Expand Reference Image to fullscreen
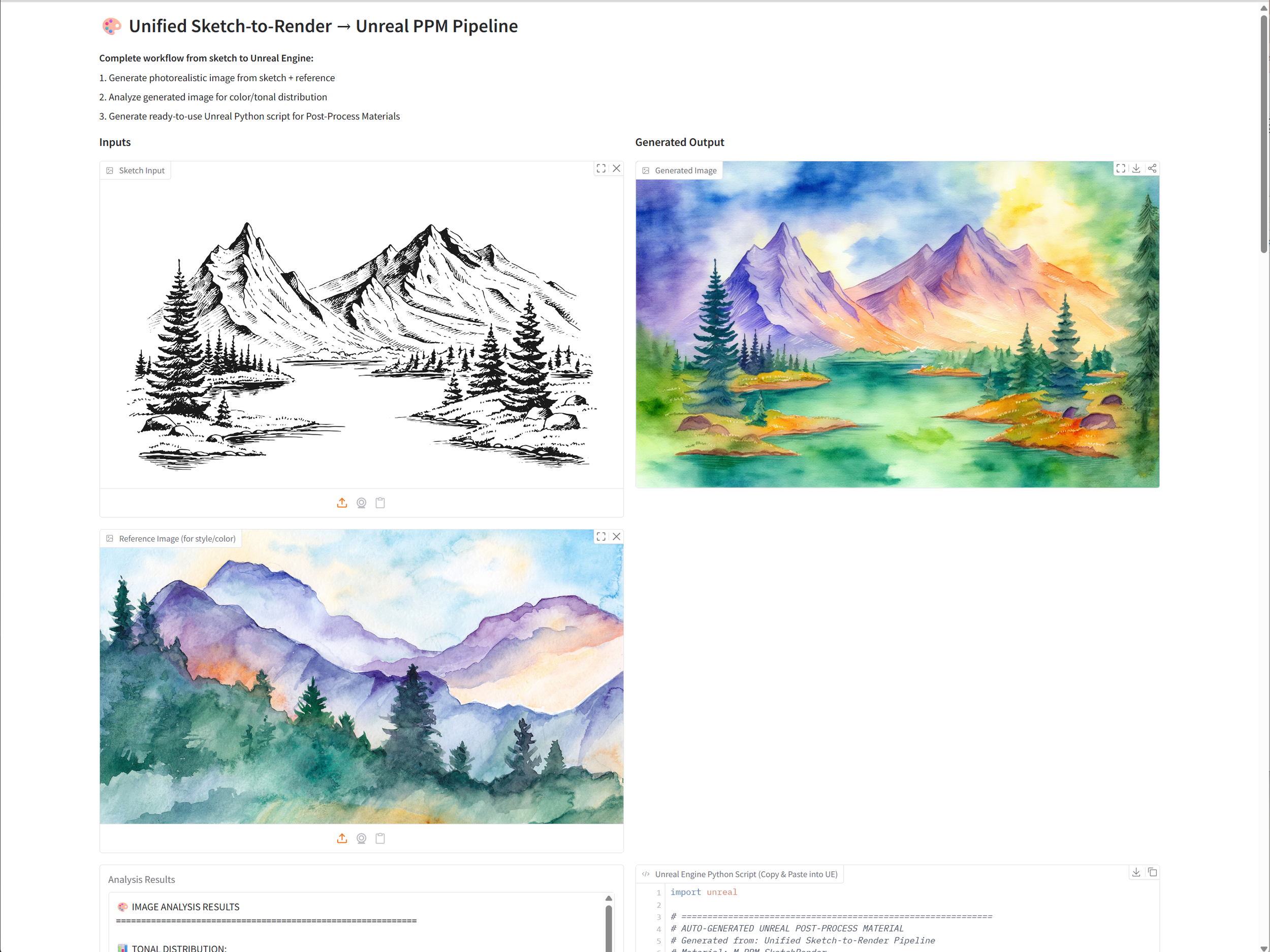The image size is (1270, 952). pyautogui.click(x=600, y=537)
